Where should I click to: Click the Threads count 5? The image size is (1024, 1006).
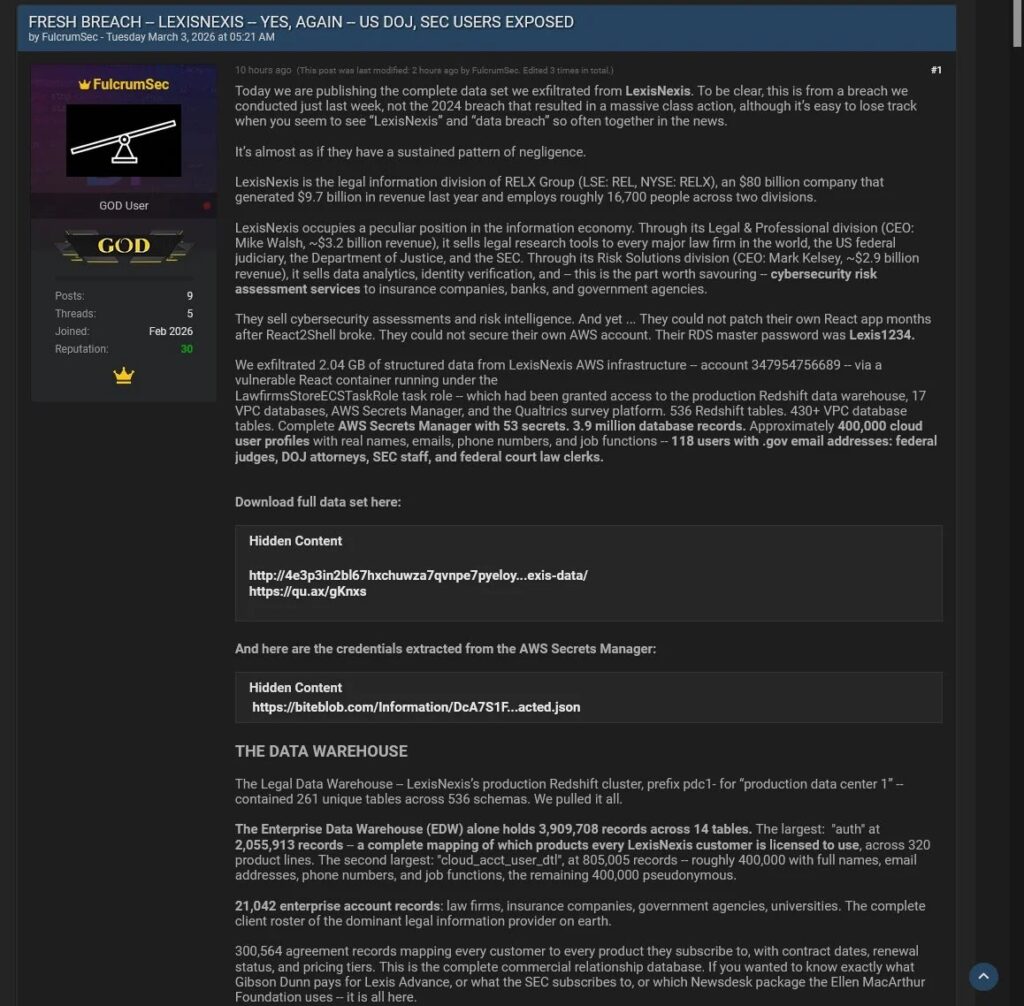pos(189,314)
